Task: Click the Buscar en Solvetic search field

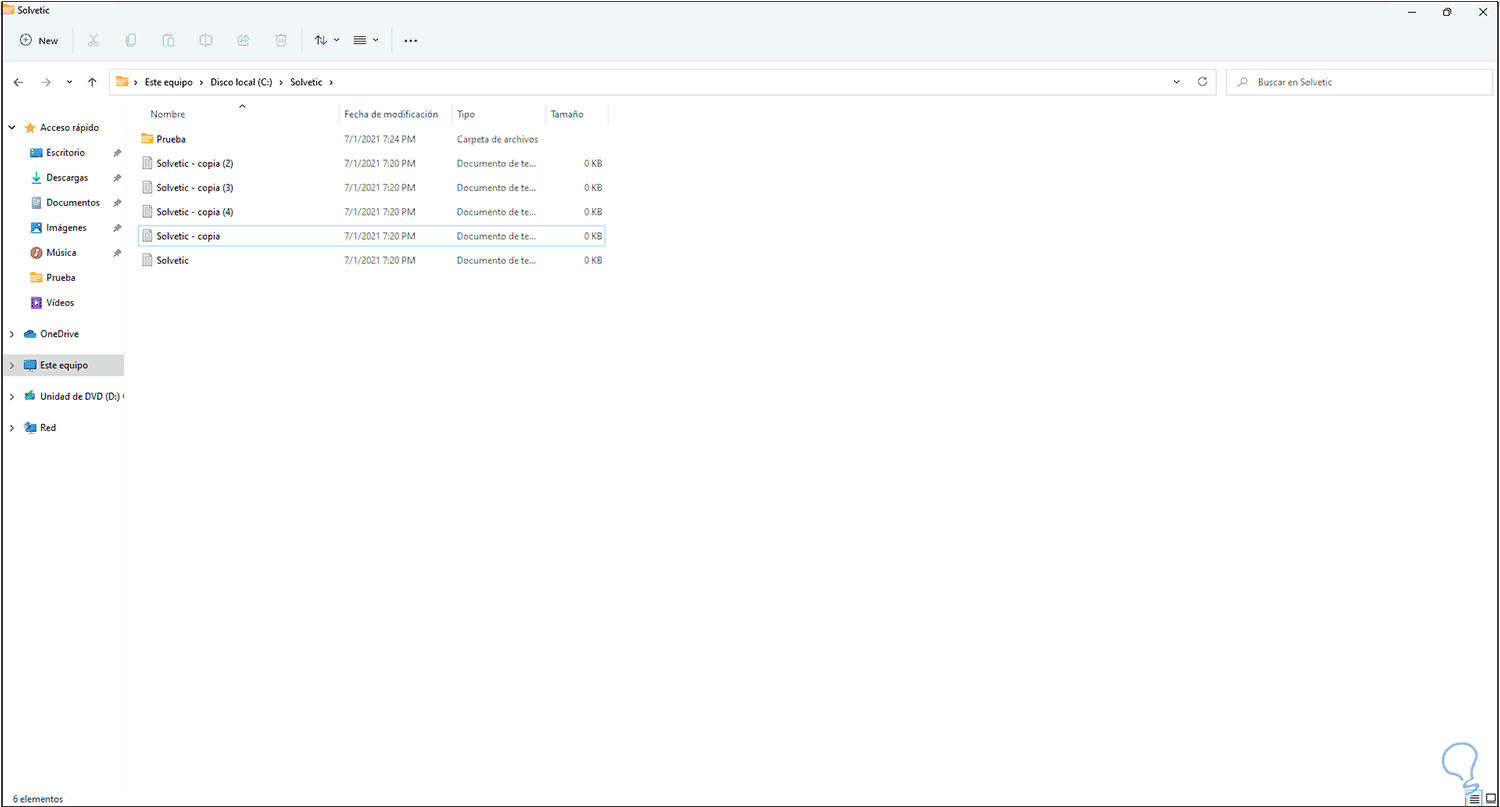Action: (x=1358, y=82)
